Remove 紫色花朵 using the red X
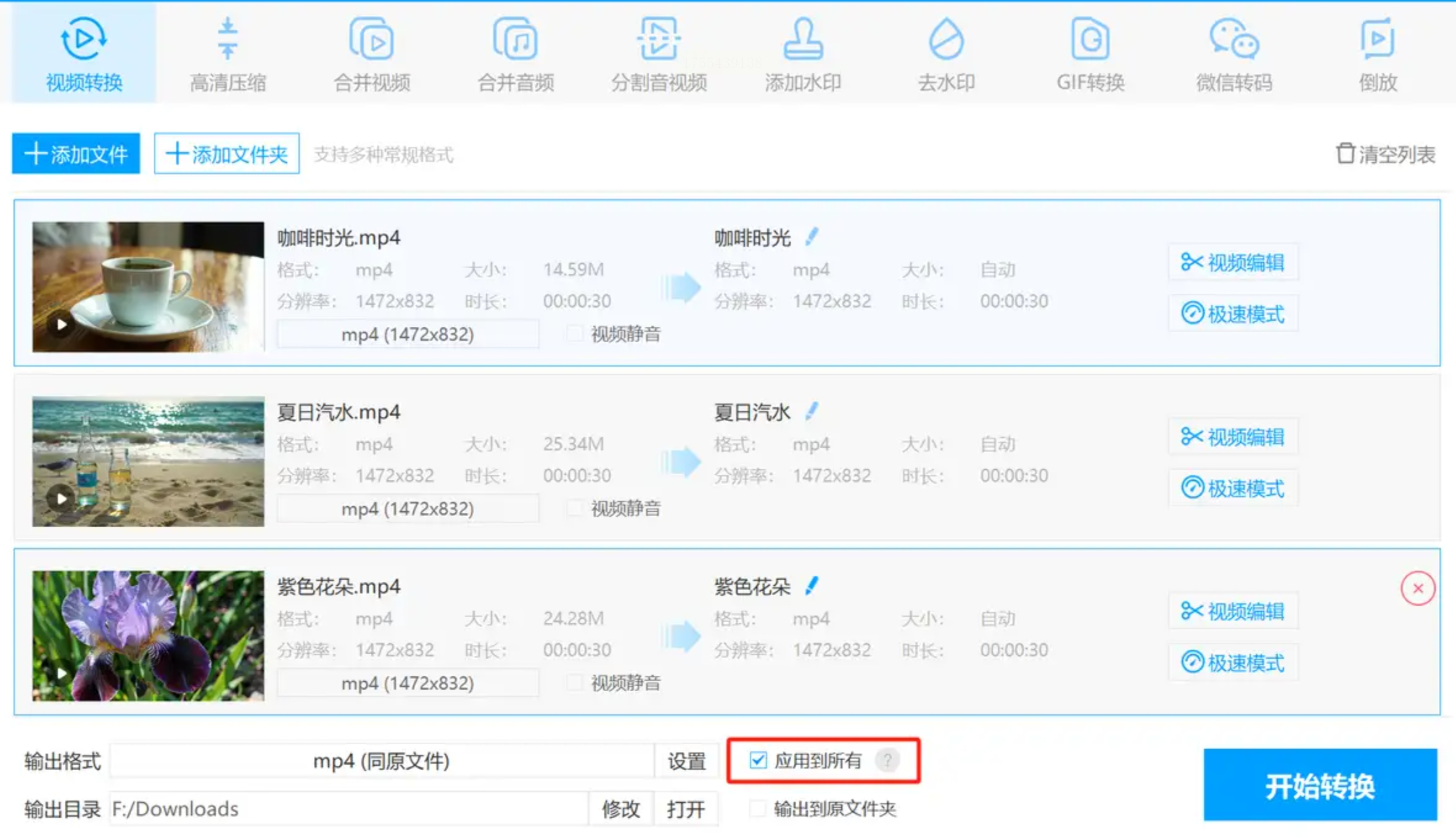The image size is (1456, 838). (1417, 588)
